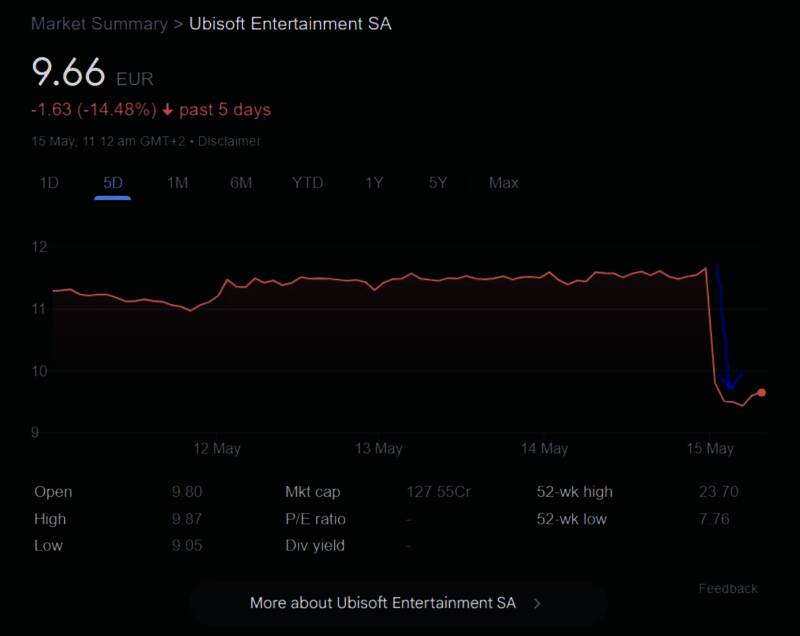View the 1Y price history

pyautogui.click(x=372, y=183)
